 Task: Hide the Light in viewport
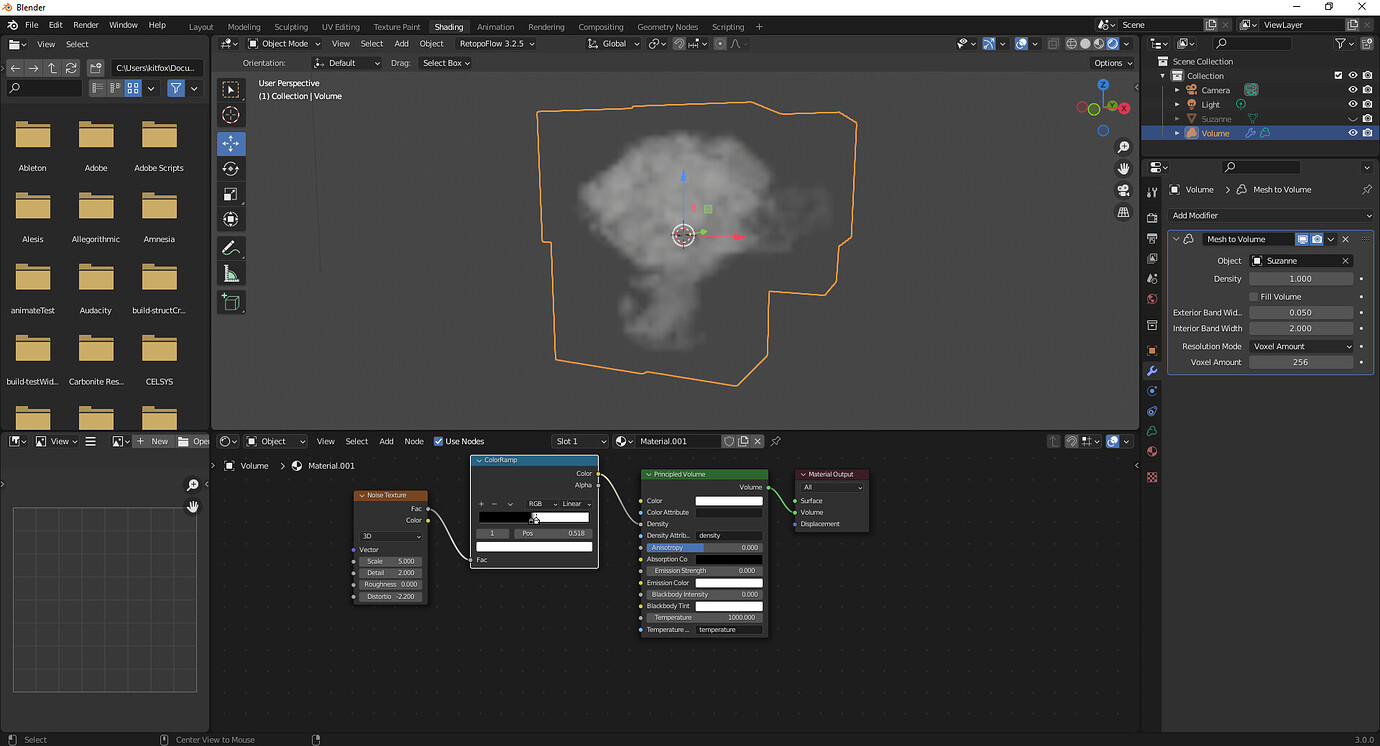pyautogui.click(x=1353, y=104)
